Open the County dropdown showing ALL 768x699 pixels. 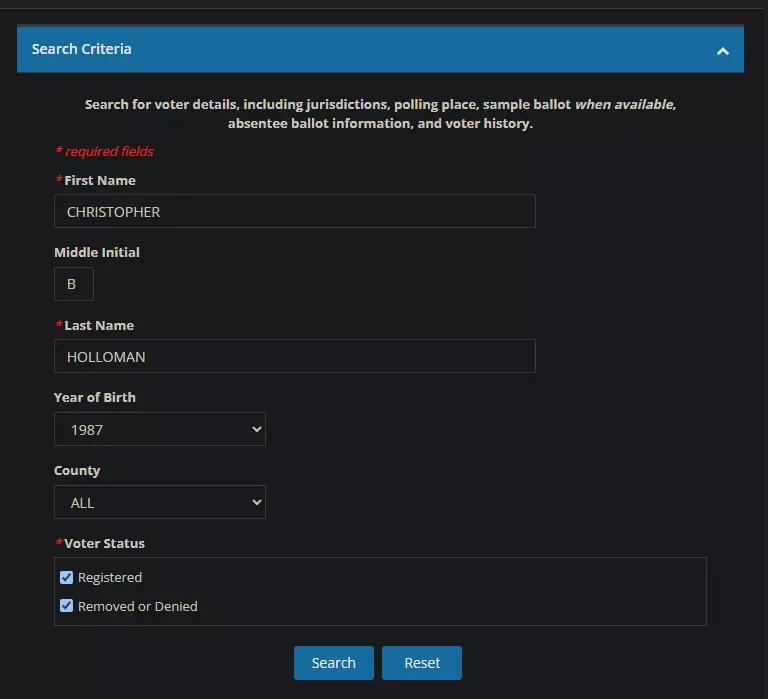point(160,502)
